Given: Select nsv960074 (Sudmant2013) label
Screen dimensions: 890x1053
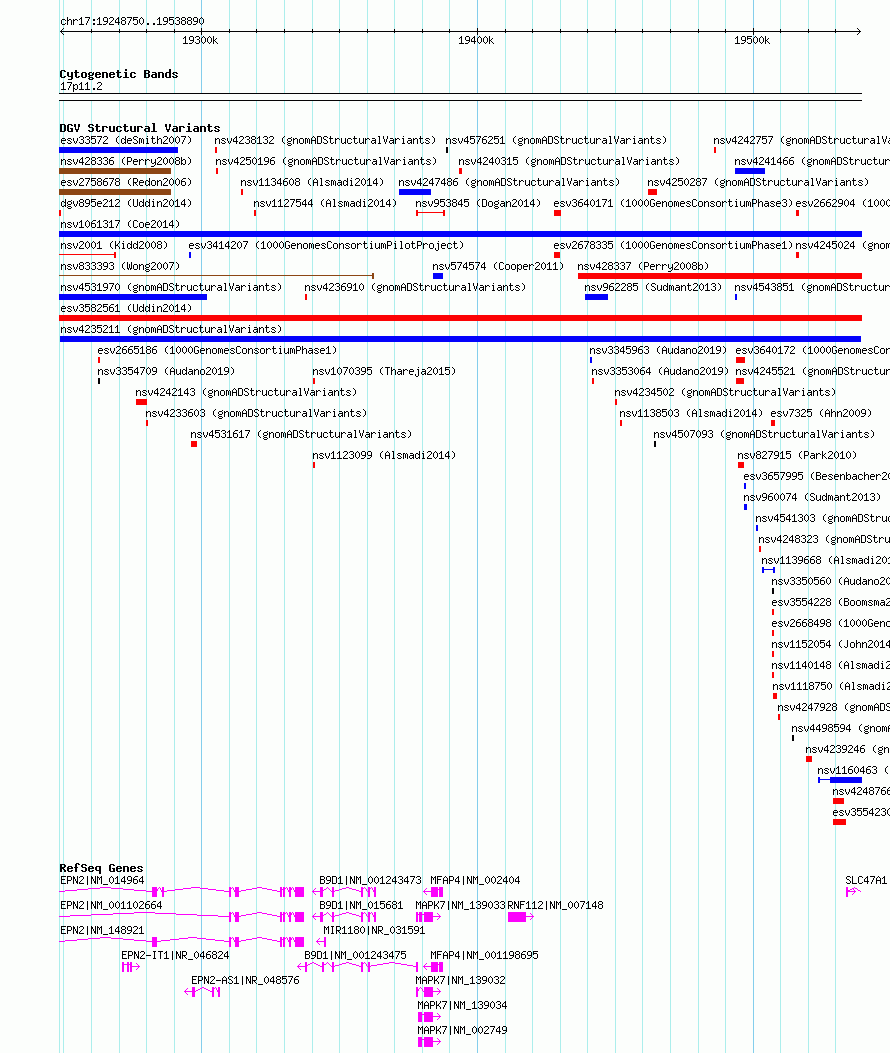Looking at the screenshot, I should click(812, 497).
